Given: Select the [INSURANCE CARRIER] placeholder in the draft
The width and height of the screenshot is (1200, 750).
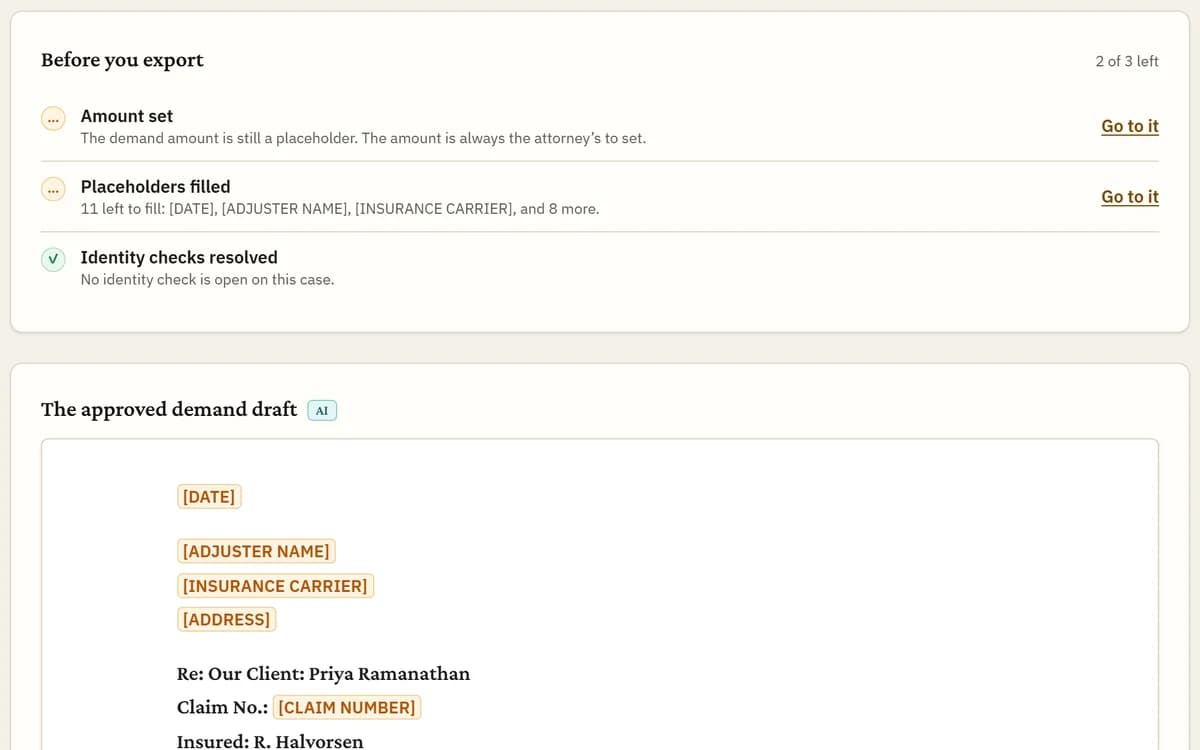Looking at the screenshot, I should (x=275, y=586).
